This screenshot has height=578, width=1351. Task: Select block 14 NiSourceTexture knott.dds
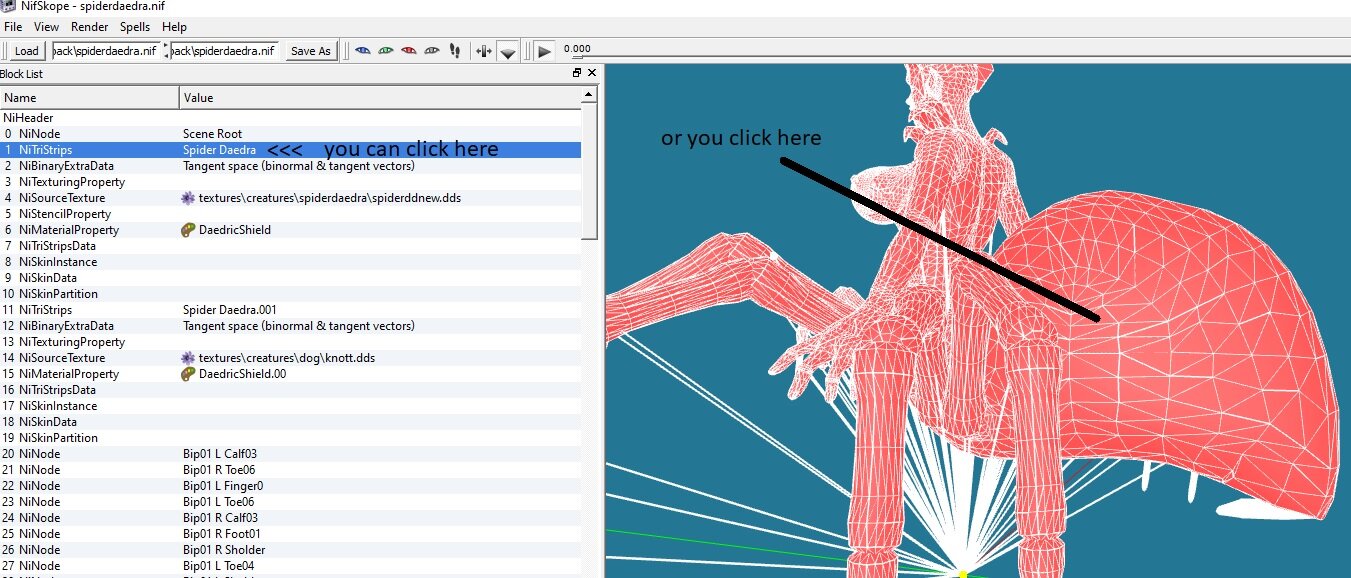click(290, 357)
